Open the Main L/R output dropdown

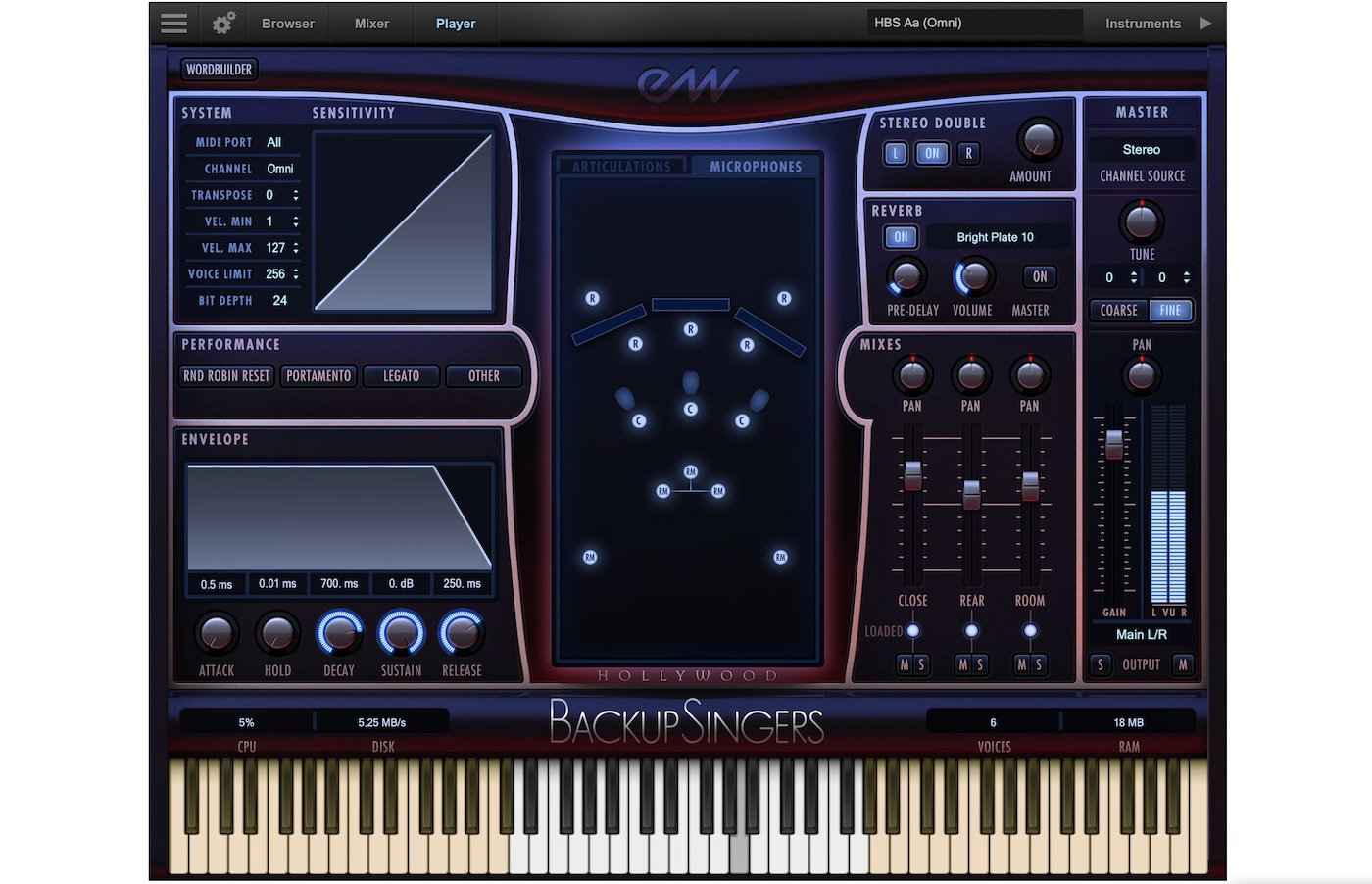(1142, 635)
